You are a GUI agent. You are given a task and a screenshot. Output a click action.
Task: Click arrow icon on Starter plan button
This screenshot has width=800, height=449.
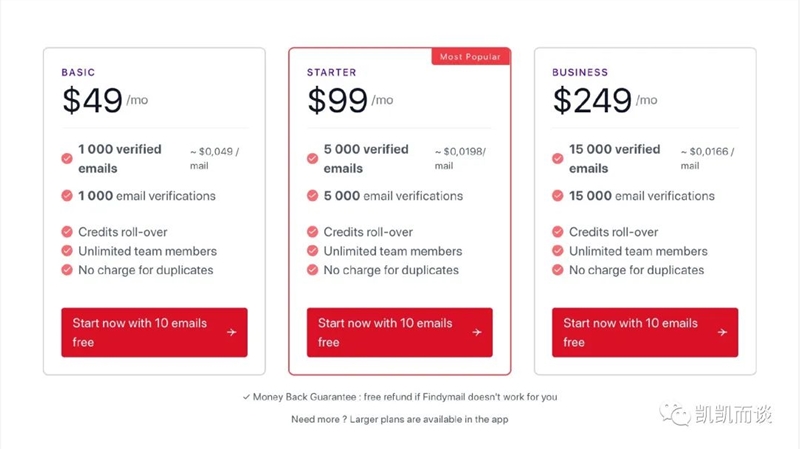click(477, 332)
